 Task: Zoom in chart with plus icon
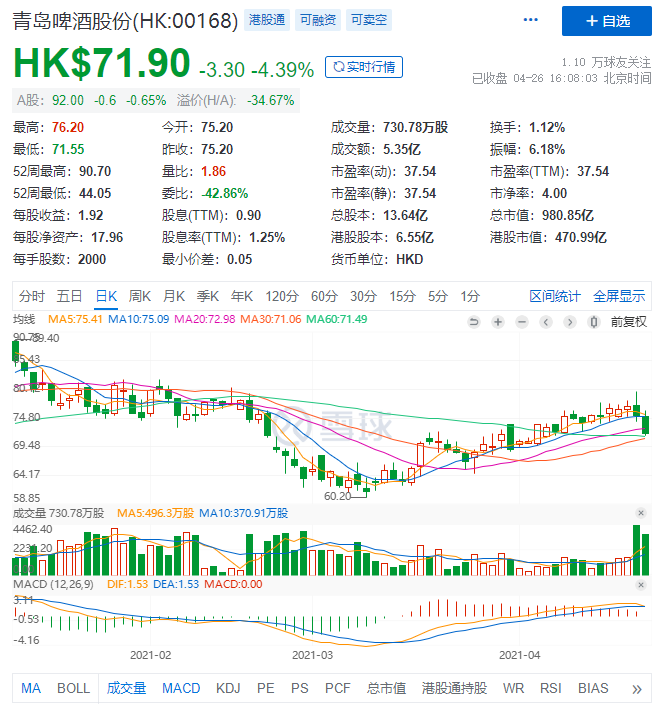point(498,322)
